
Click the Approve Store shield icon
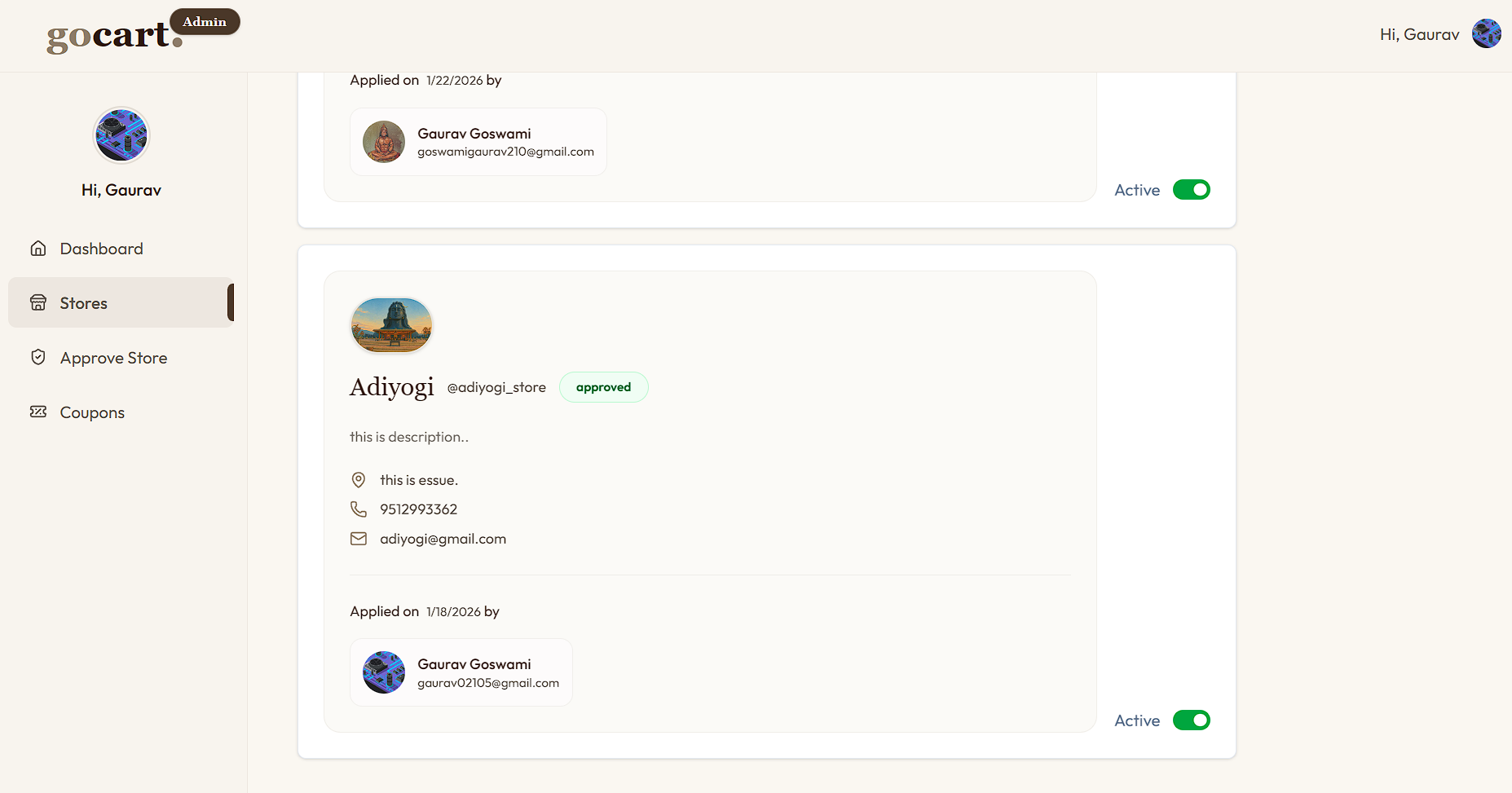tap(38, 357)
